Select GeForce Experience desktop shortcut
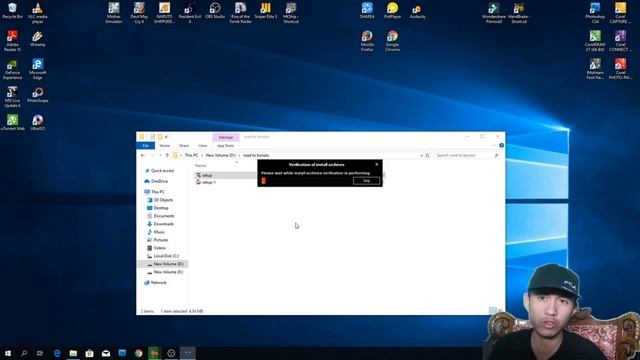Screen dimensions: 640x360 pyautogui.click(x=12, y=69)
